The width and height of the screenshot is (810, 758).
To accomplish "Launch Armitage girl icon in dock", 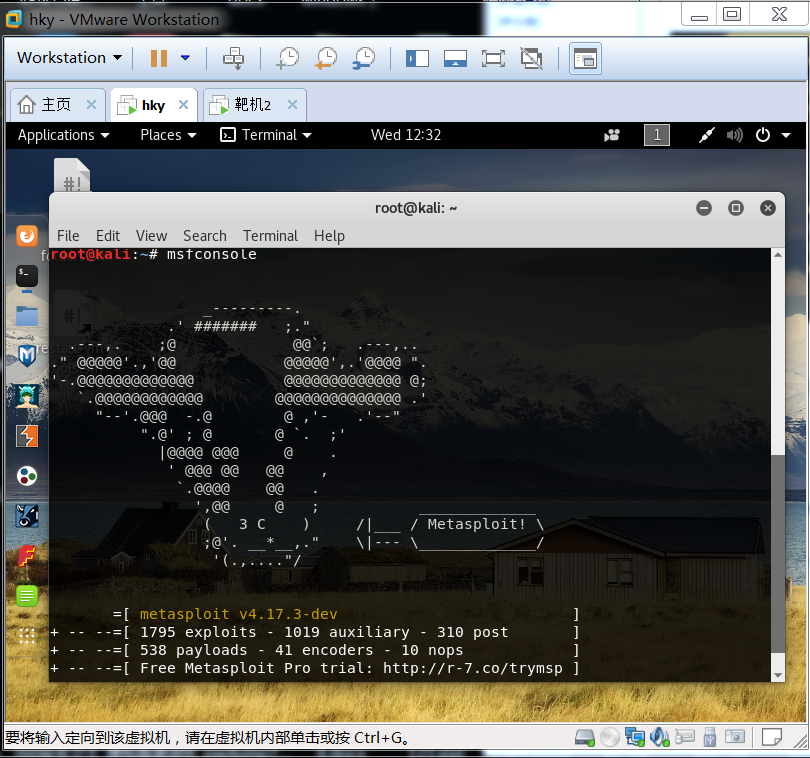I will point(27,396).
